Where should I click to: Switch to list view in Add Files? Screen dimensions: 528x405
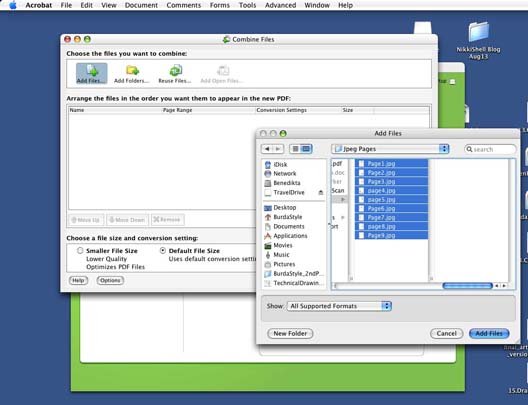click(295, 149)
